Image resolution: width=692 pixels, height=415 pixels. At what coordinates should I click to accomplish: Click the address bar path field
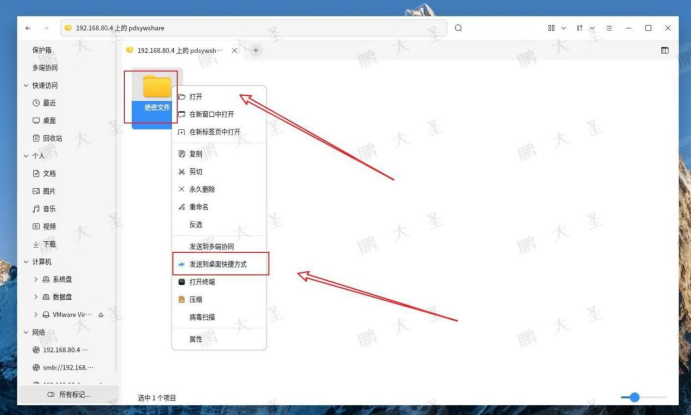click(254, 28)
